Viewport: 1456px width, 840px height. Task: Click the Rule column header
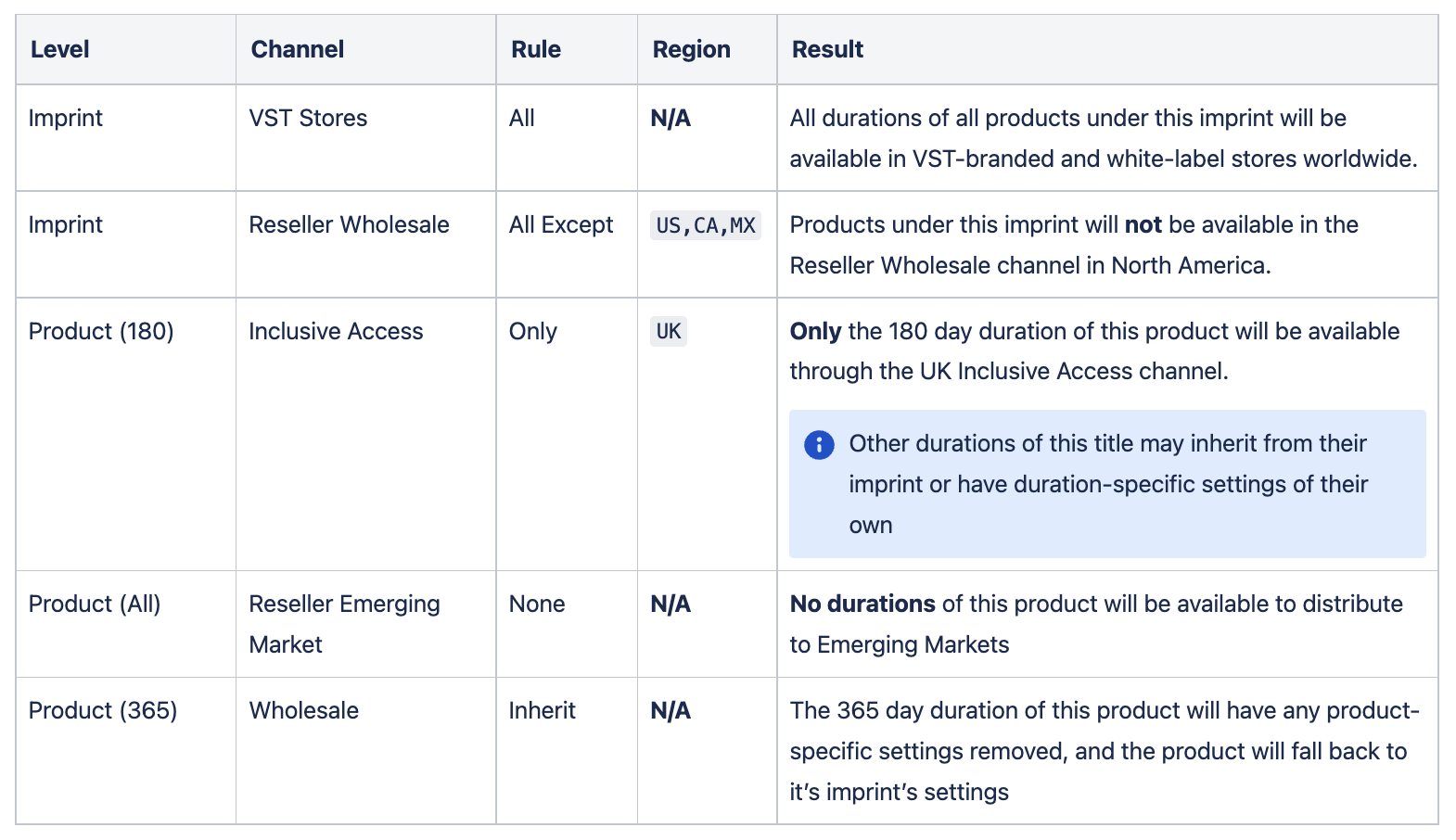pos(567,50)
